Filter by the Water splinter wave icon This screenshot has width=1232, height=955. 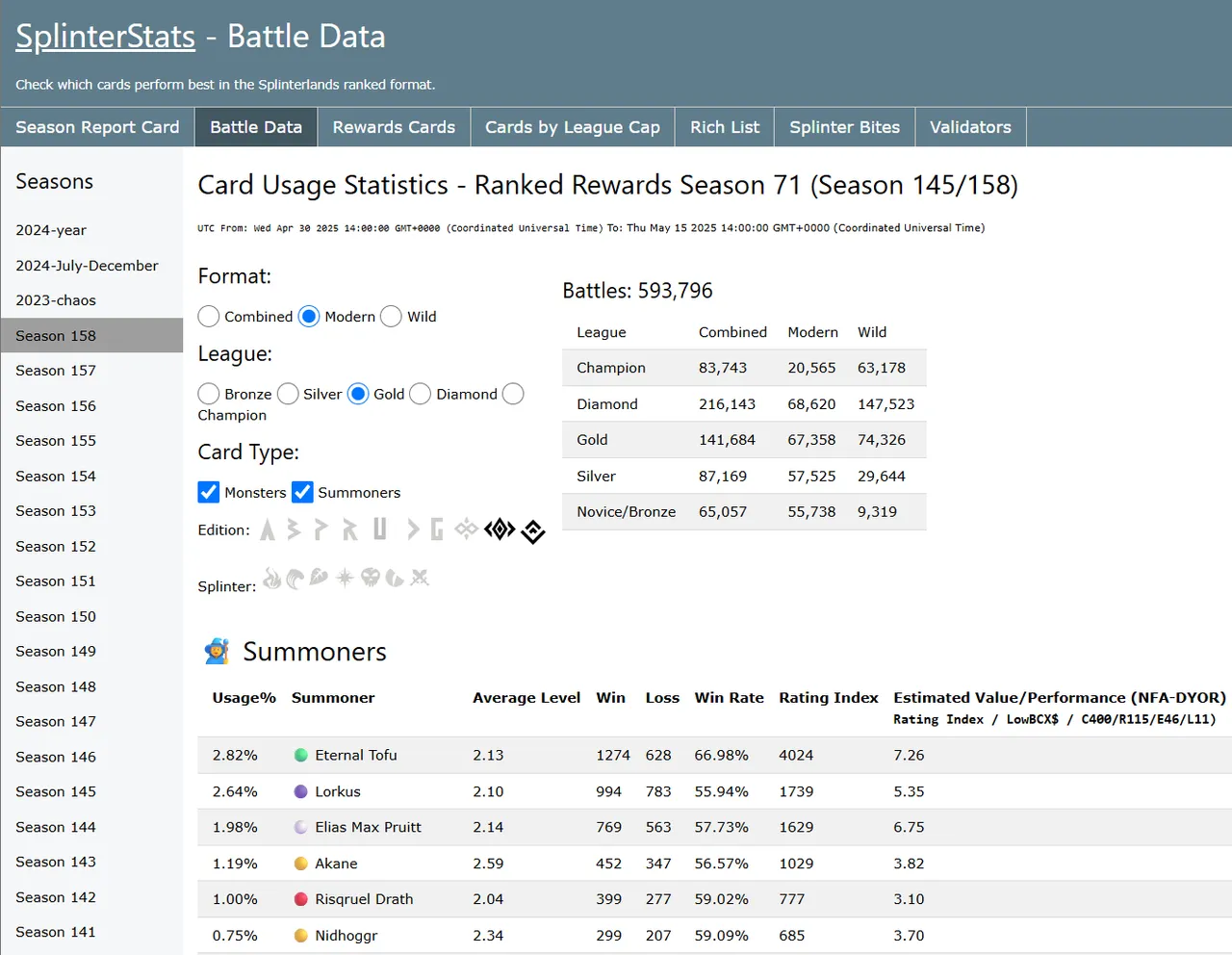pos(295,578)
